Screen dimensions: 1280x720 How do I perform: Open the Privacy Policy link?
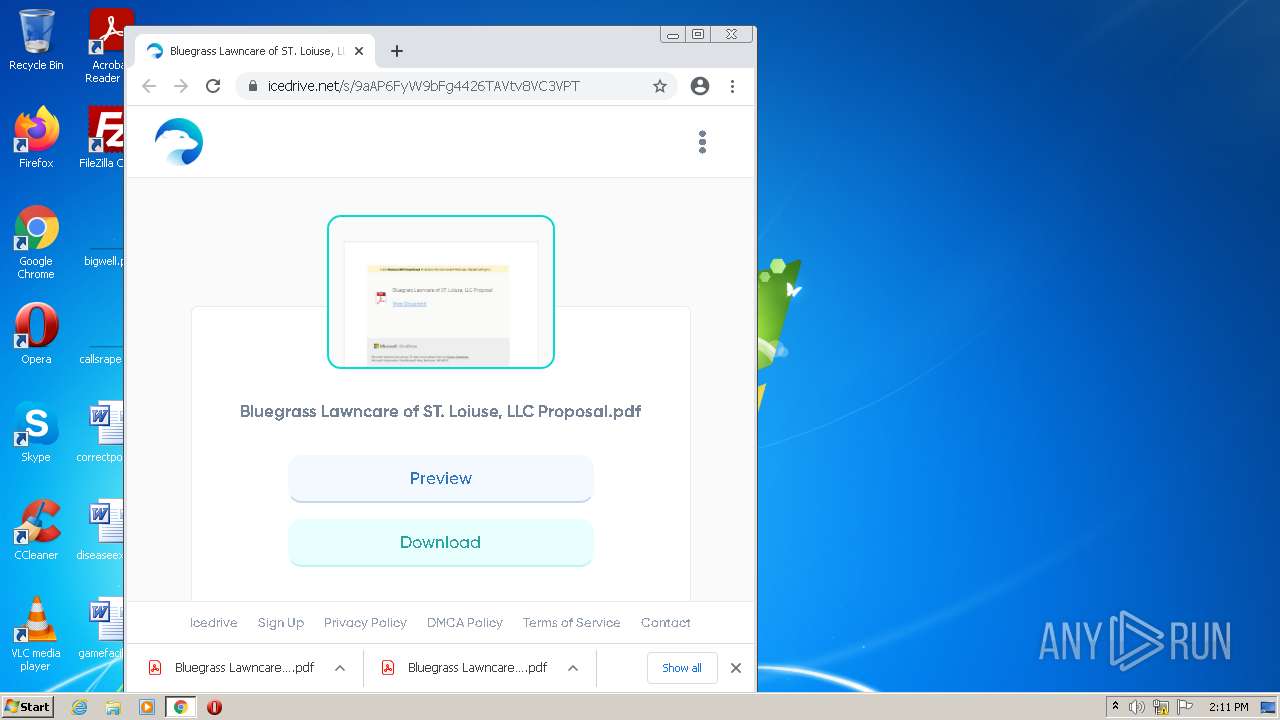[x=365, y=622]
